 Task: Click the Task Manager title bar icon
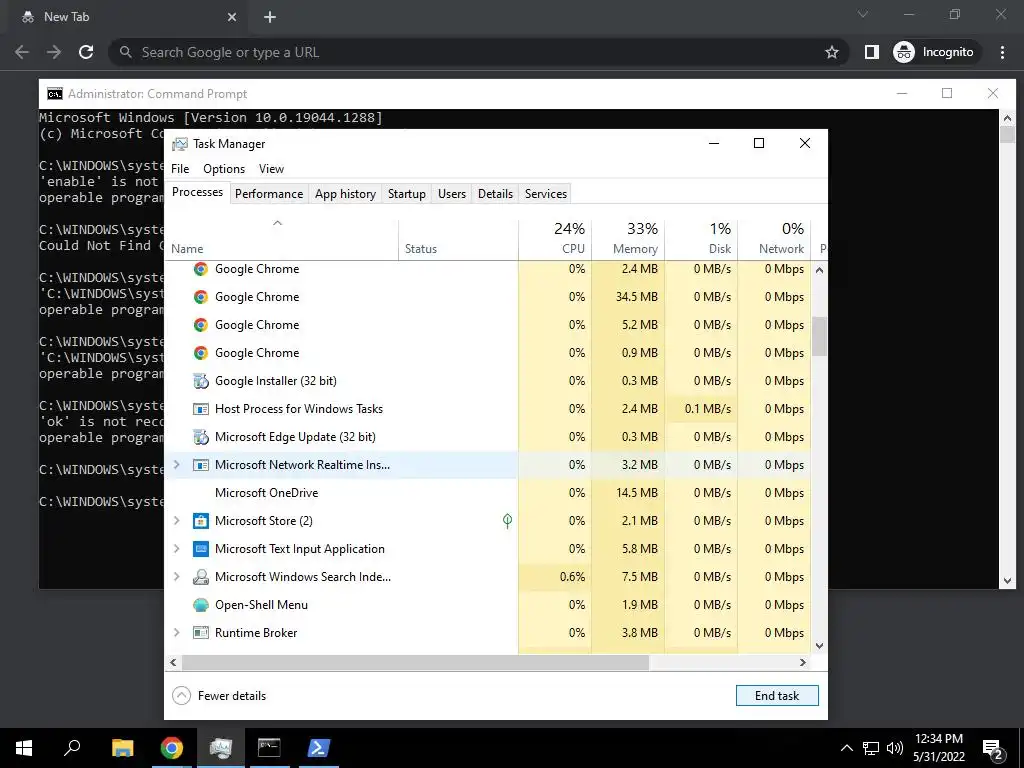click(x=180, y=144)
